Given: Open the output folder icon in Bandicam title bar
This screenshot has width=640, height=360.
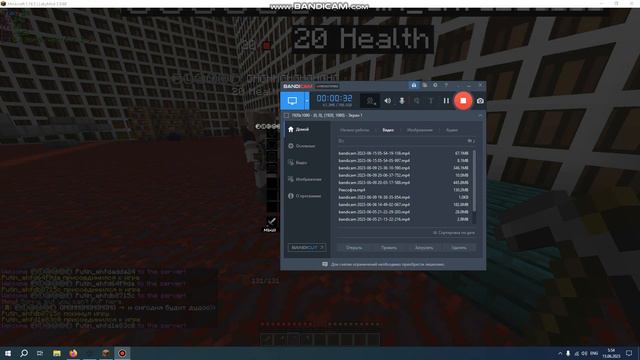Looking at the screenshot, I should 425,85.
